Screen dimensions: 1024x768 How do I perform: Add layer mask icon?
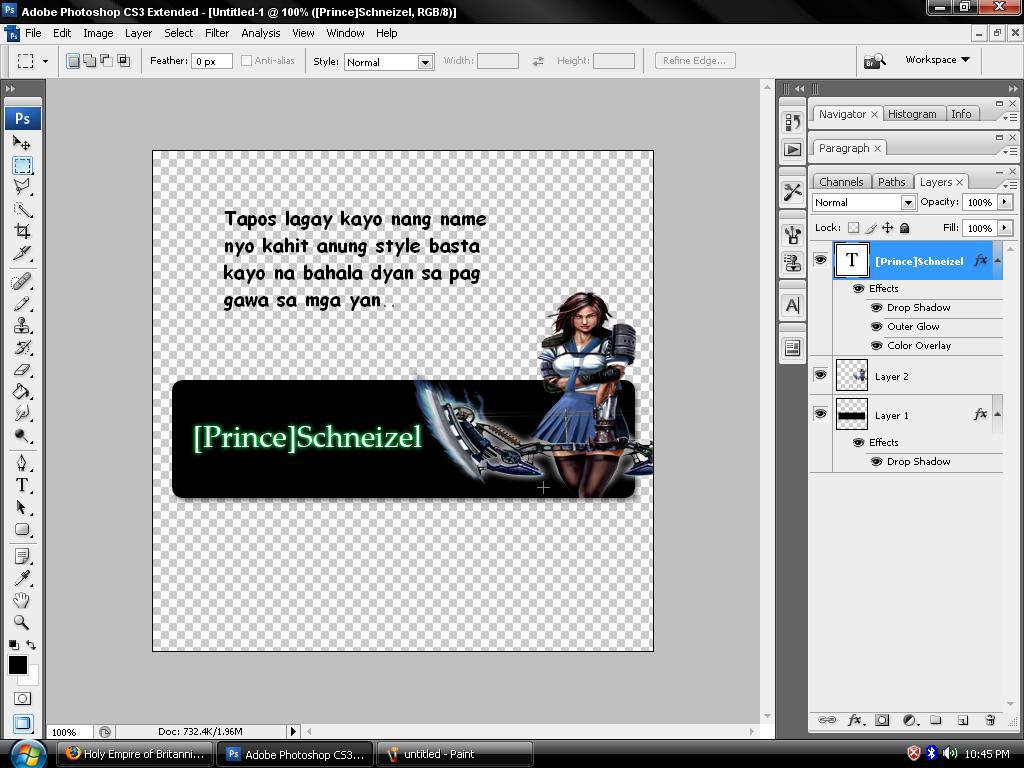pyautogui.click(x=882, y=720)
